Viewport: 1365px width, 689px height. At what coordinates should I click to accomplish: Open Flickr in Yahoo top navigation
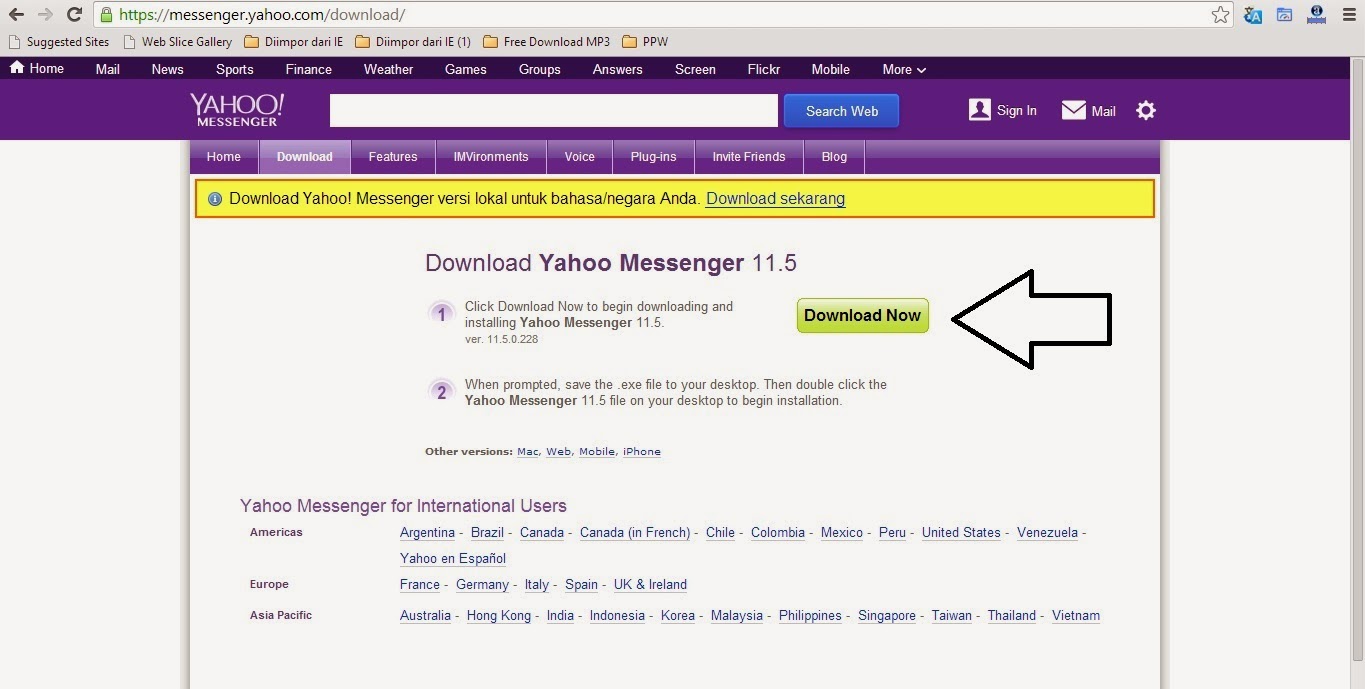[x=763, y=69]
